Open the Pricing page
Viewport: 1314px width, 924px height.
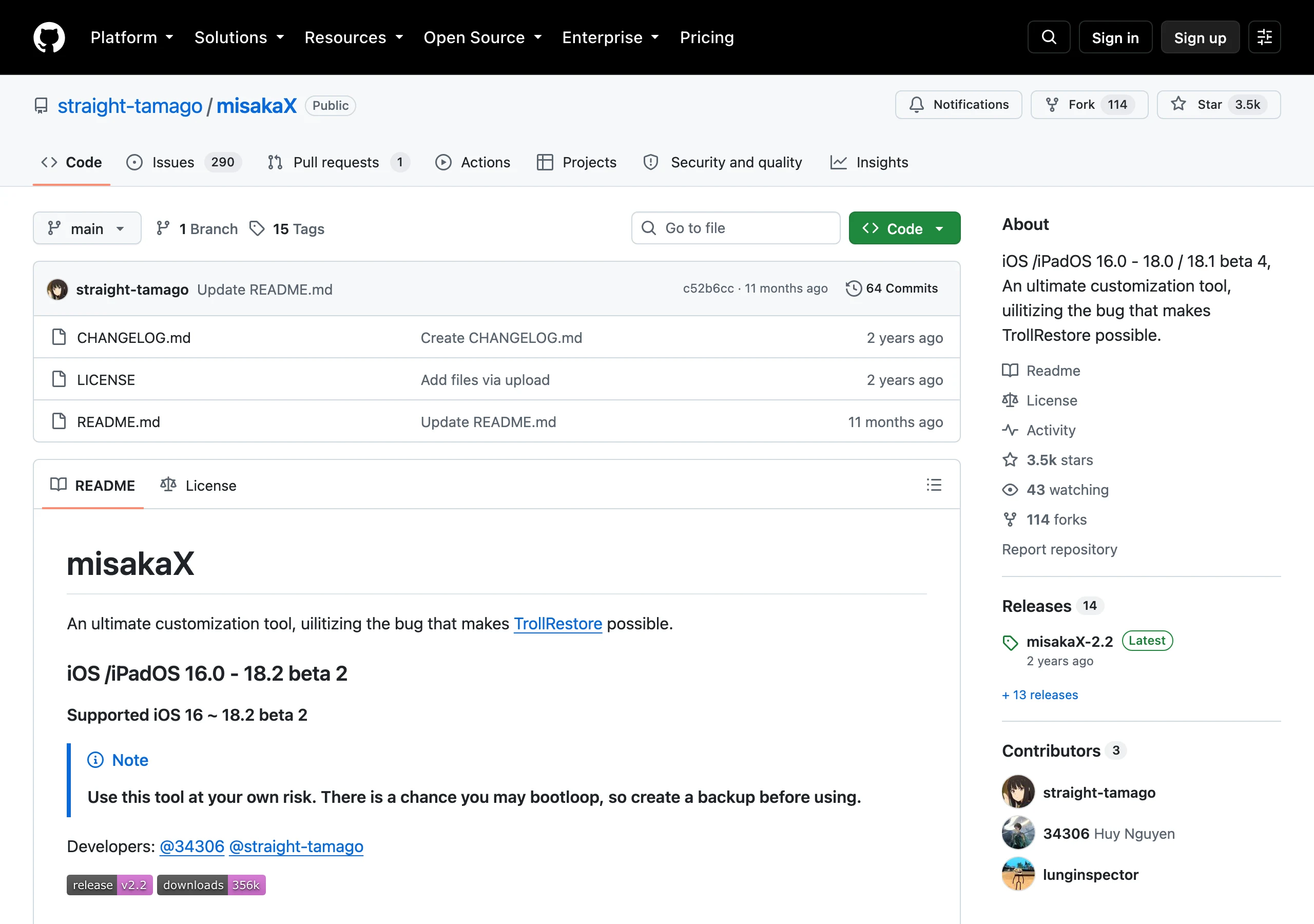[x=707, y=37]
